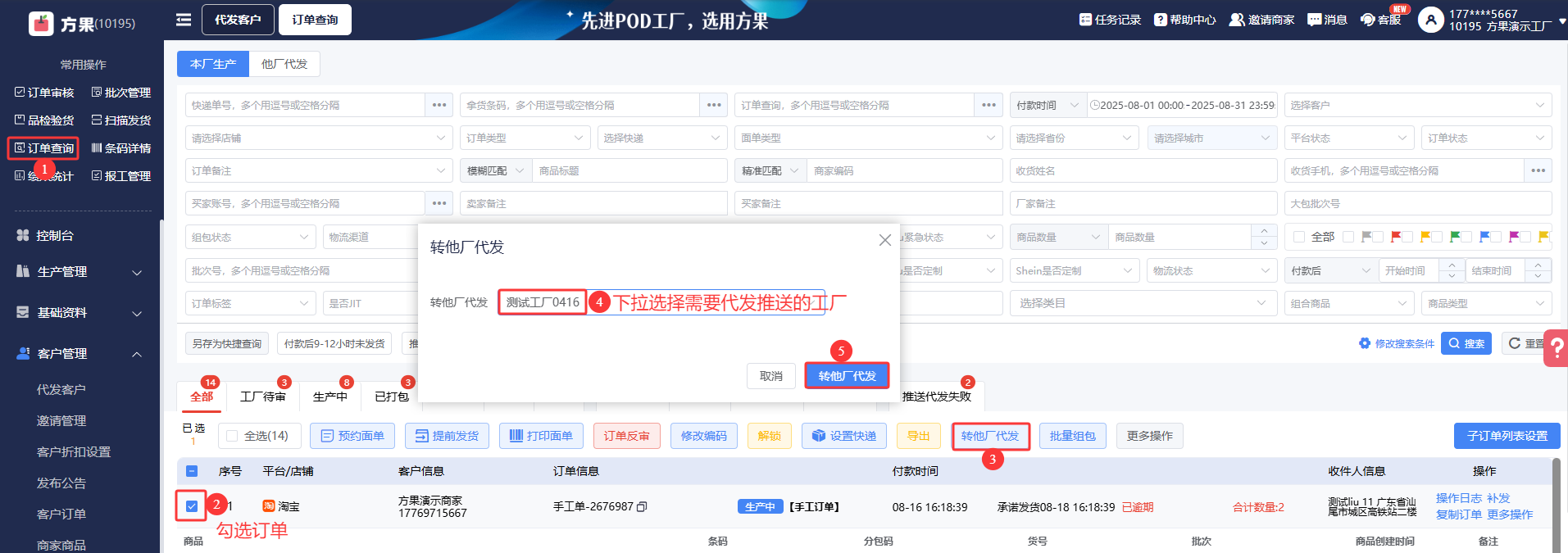This screenshot has height=553, width=1568.
Task: Open 帮助中心 help center
Action: pos(1185,20)
